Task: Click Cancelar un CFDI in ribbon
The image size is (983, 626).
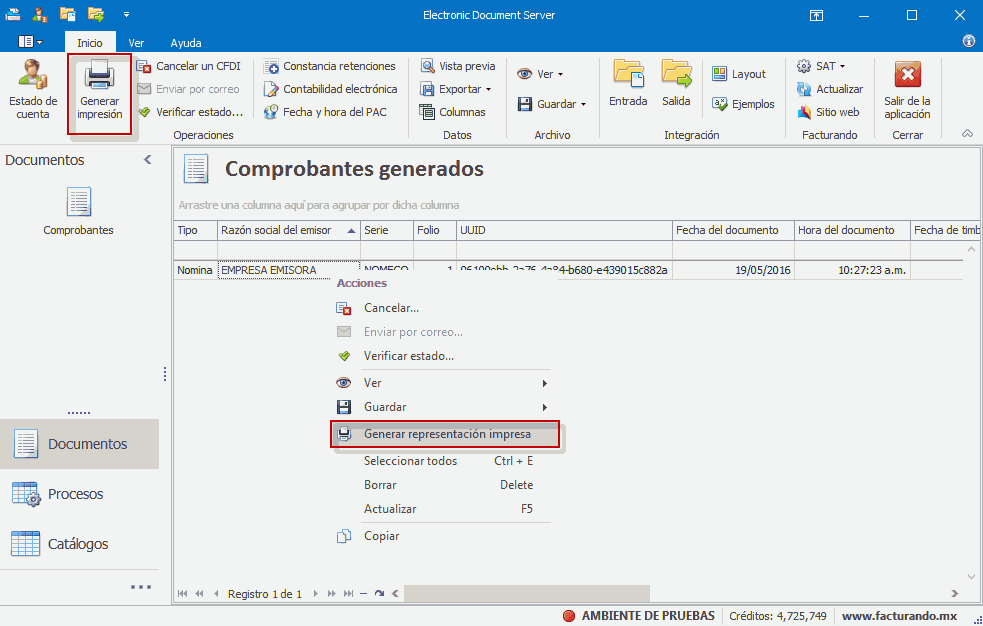Action: pyautogui.click(x=189, y=66)
